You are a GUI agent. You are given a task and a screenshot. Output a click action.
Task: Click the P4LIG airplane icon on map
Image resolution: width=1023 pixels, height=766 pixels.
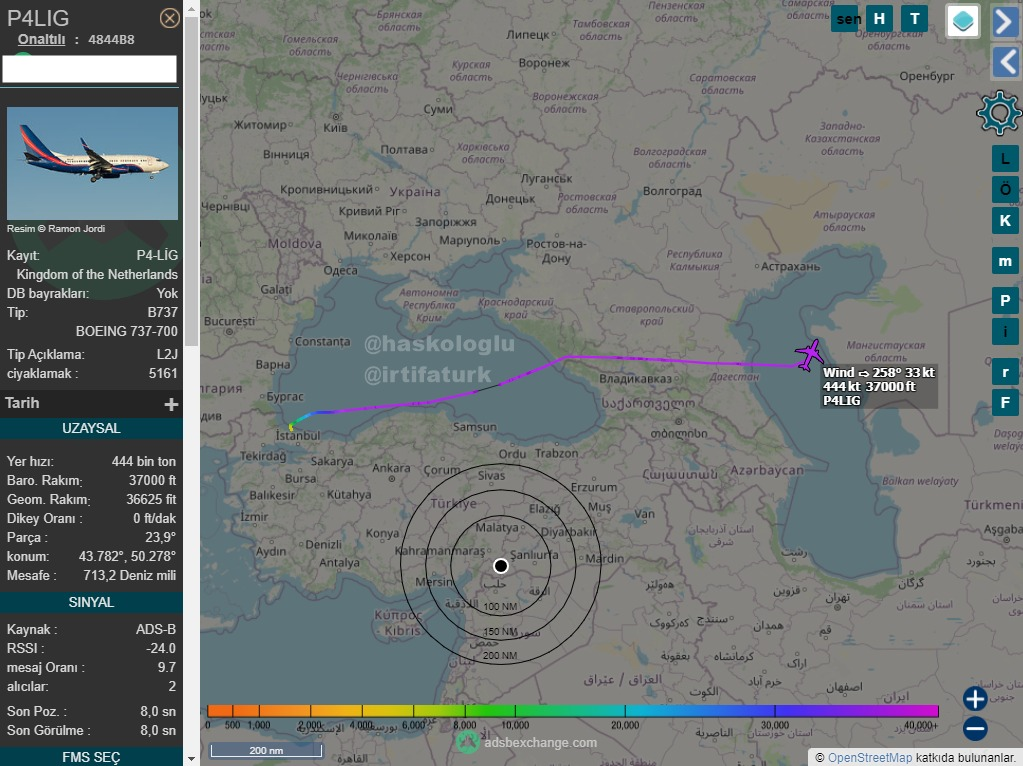coord(809,354)
